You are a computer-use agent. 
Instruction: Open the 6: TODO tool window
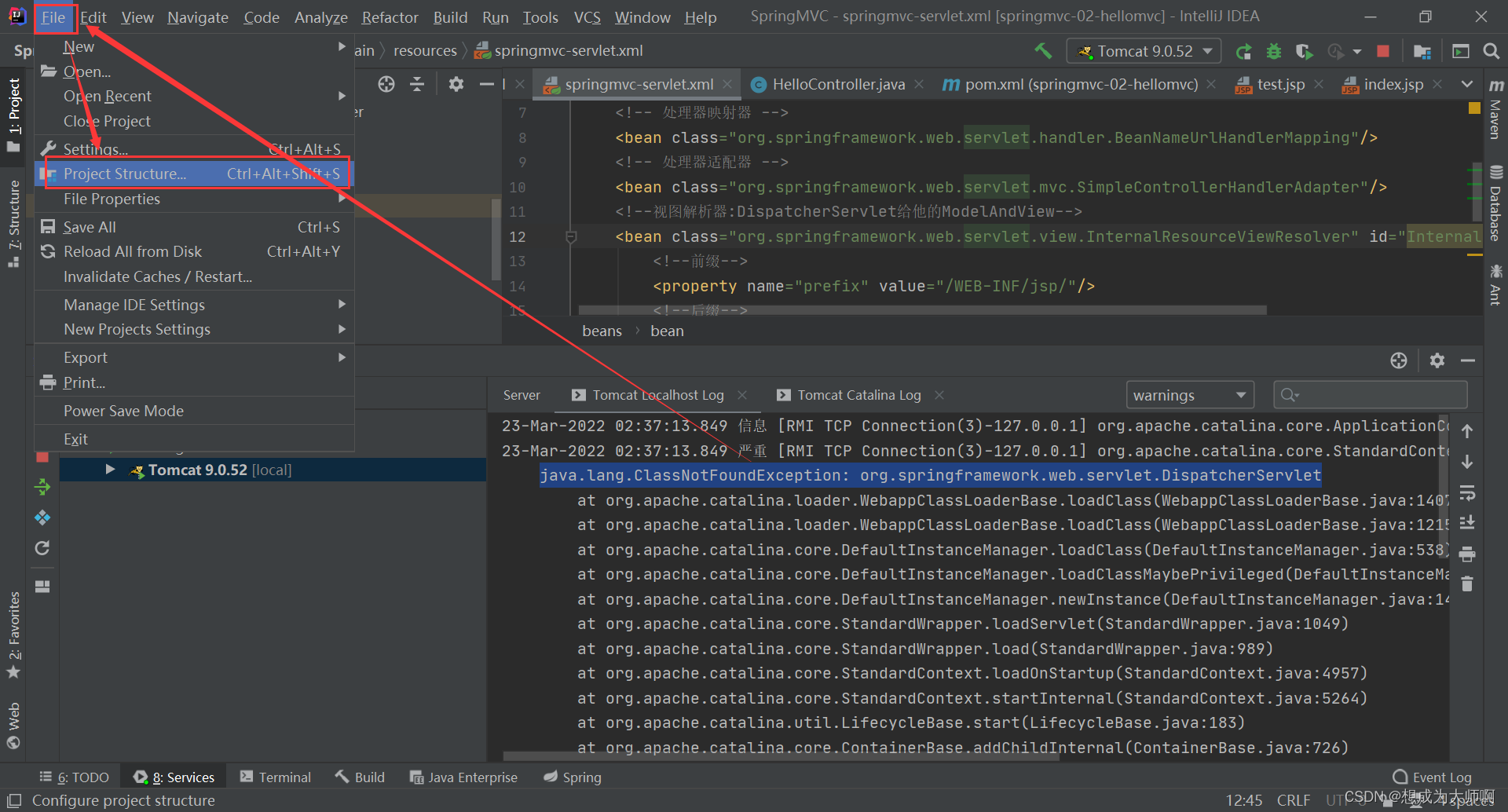point(75,777)
